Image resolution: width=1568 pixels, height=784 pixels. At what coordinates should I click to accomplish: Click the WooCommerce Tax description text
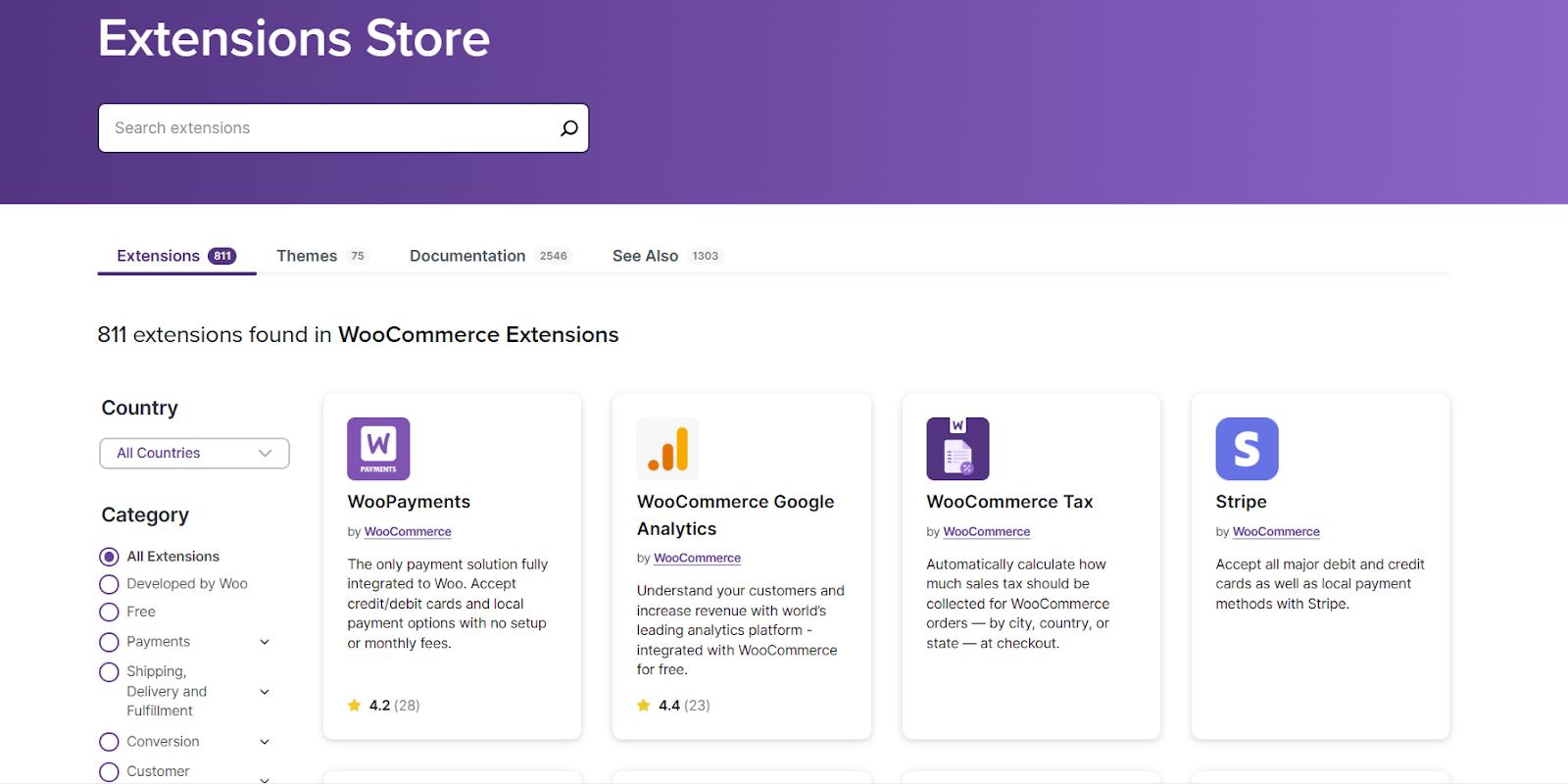[x=1019, y=604]
